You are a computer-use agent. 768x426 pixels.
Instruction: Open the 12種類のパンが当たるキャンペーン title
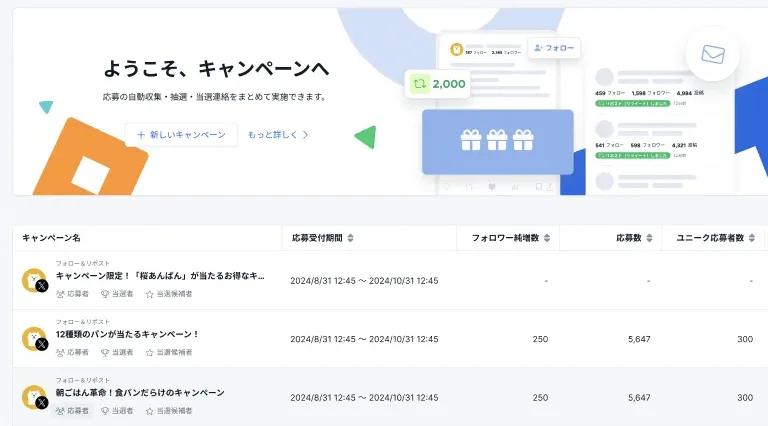click(x=128, y=334)
